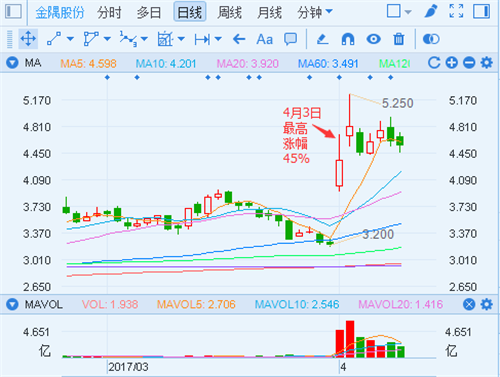Select the left arrow annotation tool
The width and height of the screenshot is (500, 377).
(x=239, y=39)
